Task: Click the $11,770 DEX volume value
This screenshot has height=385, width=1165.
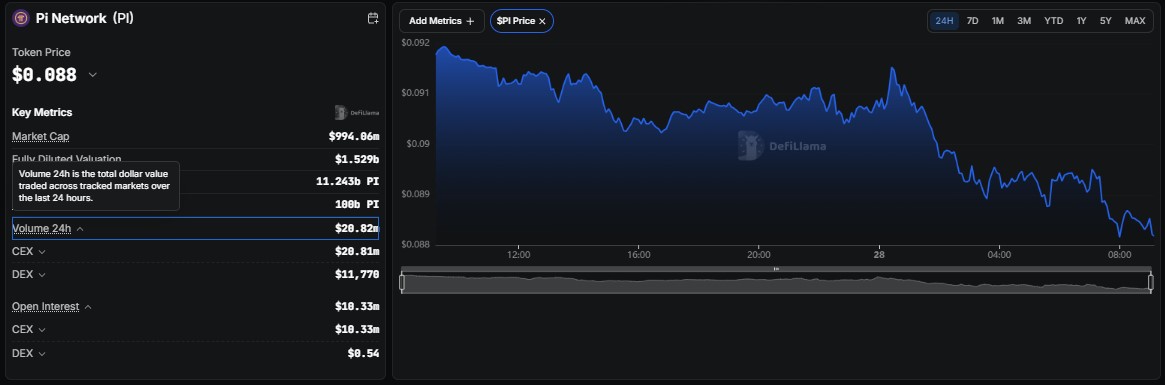Action: (x=357, y=274)
